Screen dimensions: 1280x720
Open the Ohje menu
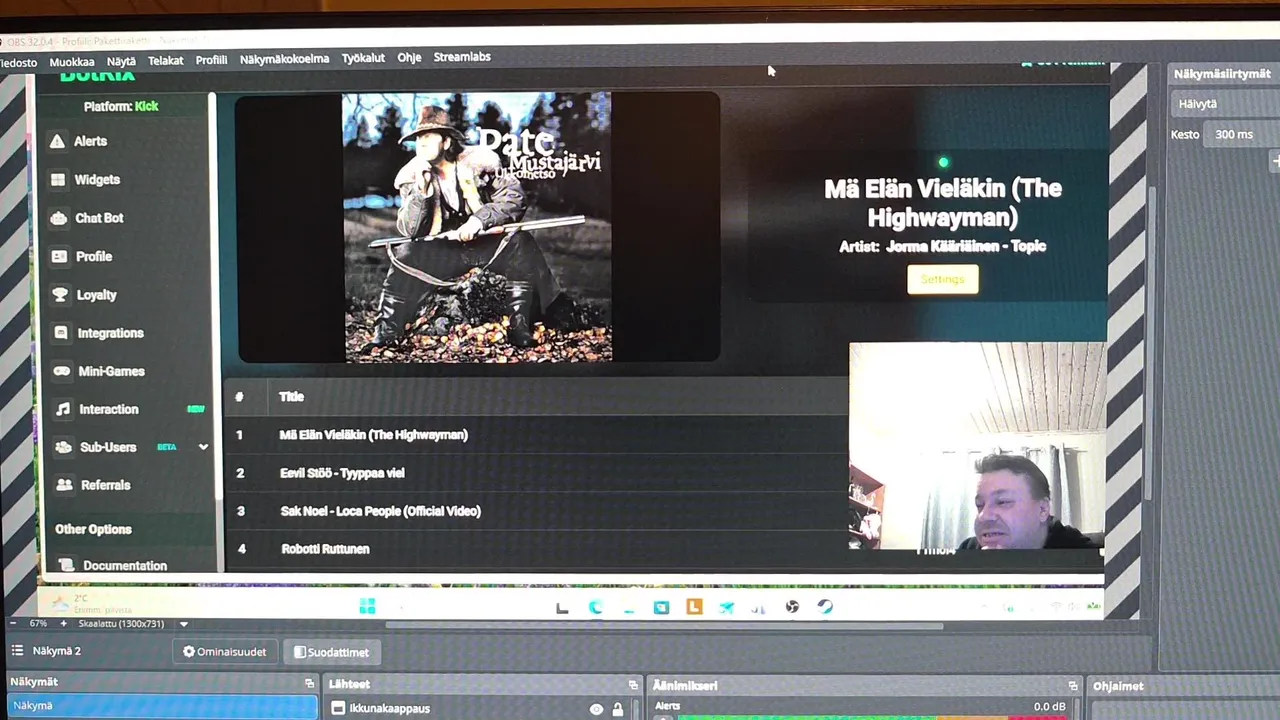(x=409, y=57)
